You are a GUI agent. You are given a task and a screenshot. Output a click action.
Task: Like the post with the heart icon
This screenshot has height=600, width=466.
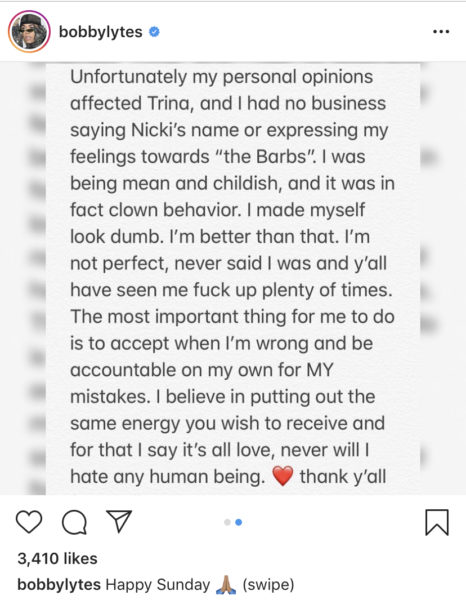pyautogui.click(x=29, y=522)
